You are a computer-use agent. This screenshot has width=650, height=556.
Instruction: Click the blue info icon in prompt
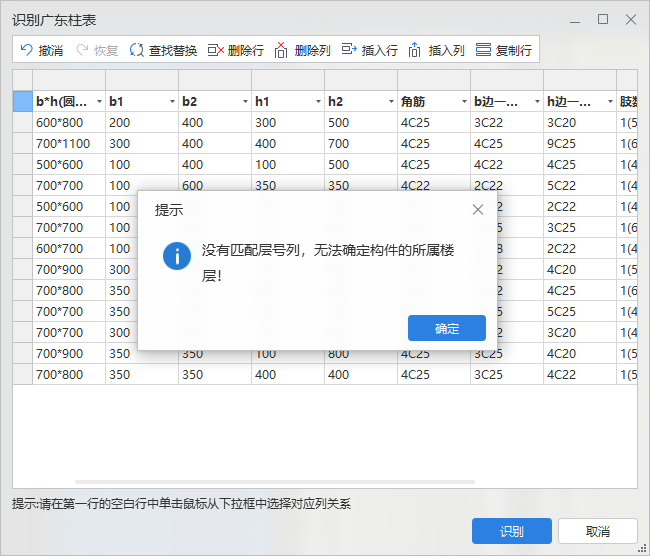177,256
